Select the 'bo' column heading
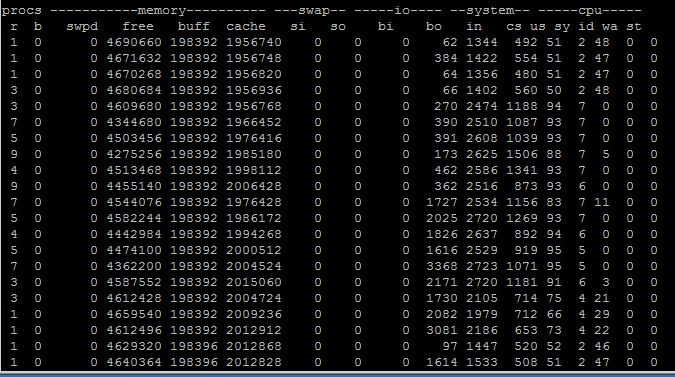This screenshot has height=377, width=675. coord(434,26)
